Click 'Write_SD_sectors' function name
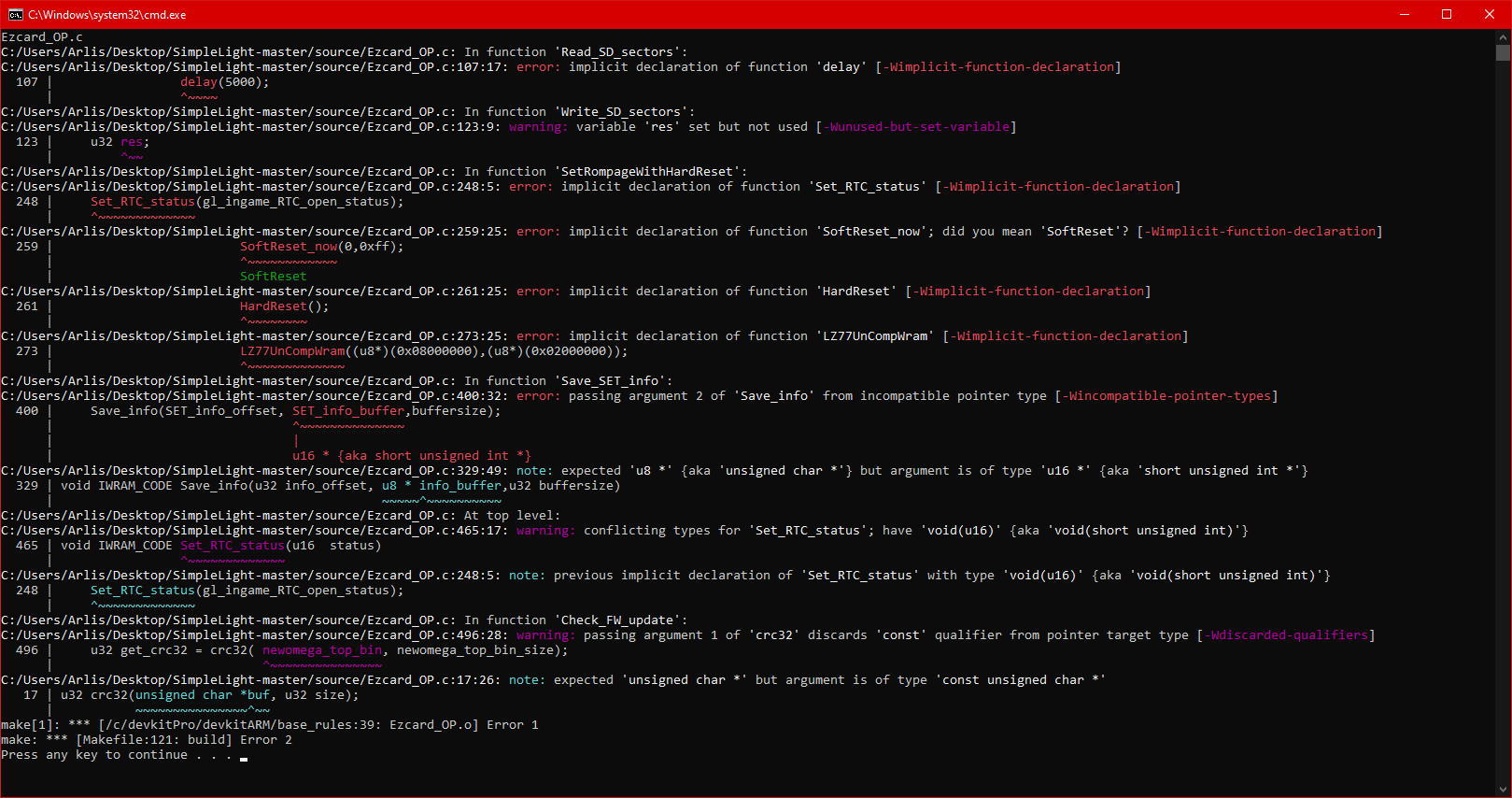Image resolution: width=1512 pixels, height=798 pixels. coord(620,112)
